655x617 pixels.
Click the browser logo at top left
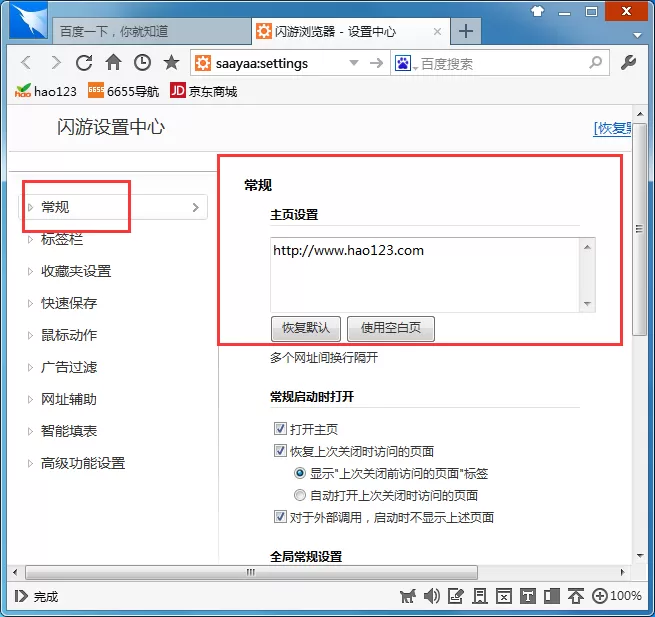click(x=28, y=22)
